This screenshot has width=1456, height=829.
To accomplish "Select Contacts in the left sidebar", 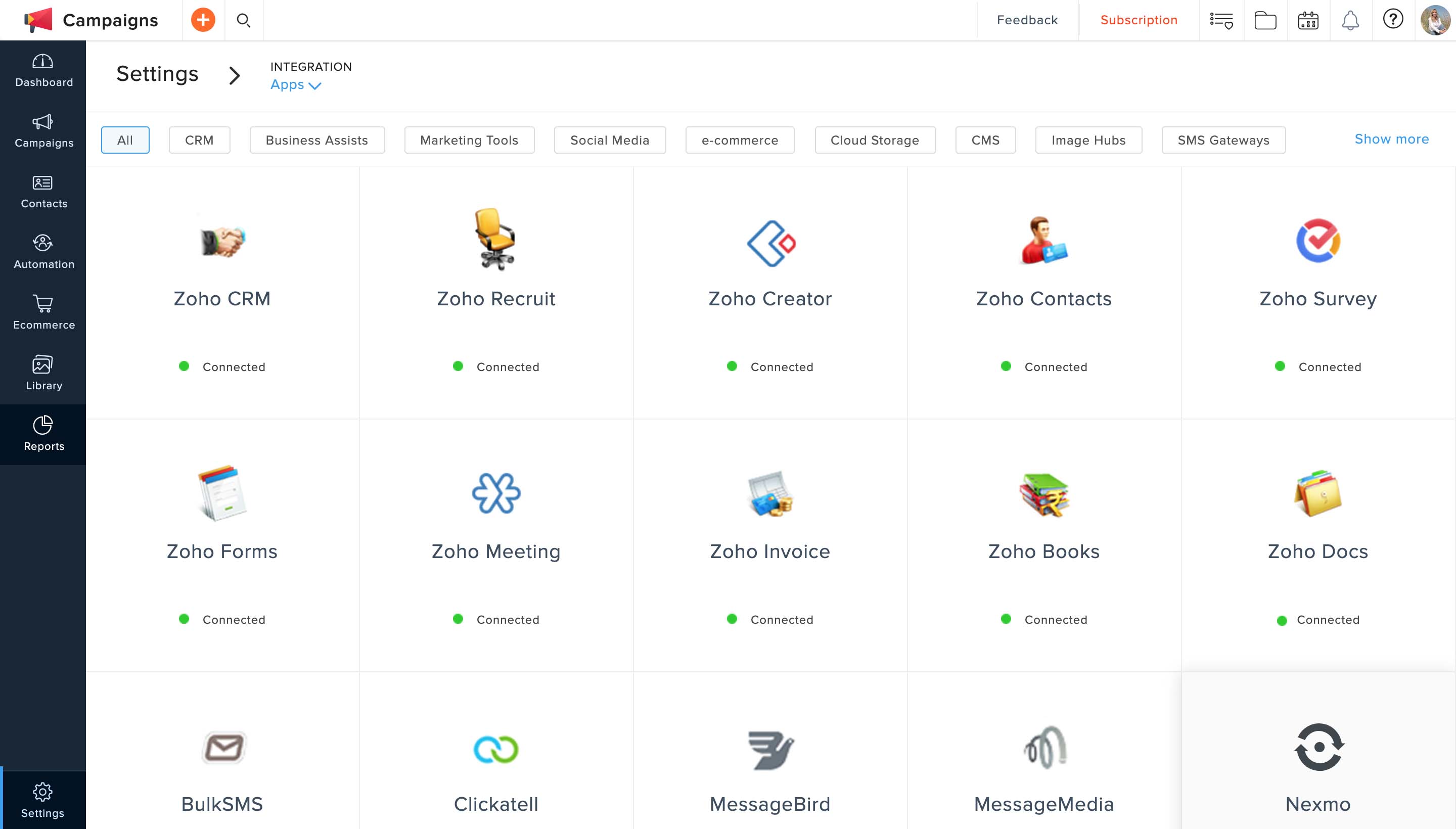I will 43,191.
